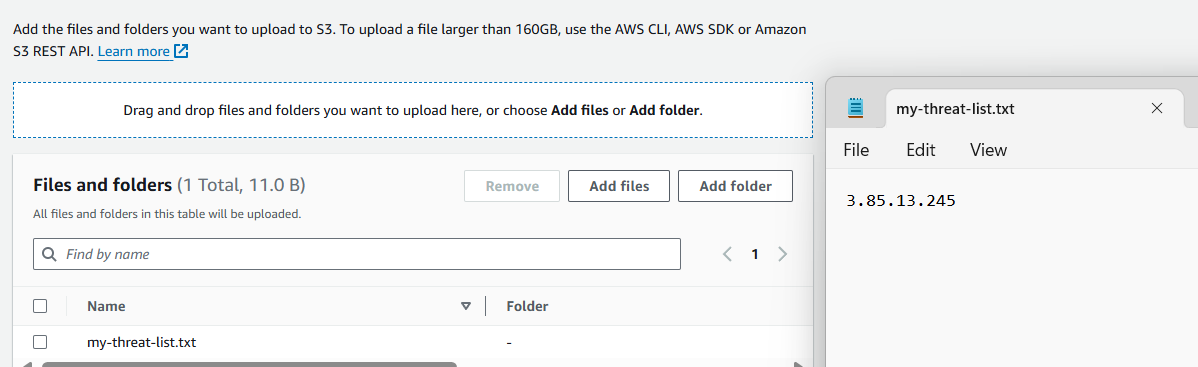Click the Add folder button
The image size is (1198, 367).
735,186
